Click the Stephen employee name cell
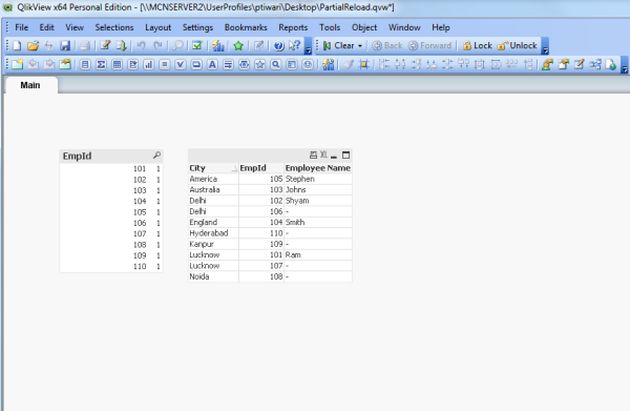The width and height of the screenshot is (630, 411). [x=318, y=179]
